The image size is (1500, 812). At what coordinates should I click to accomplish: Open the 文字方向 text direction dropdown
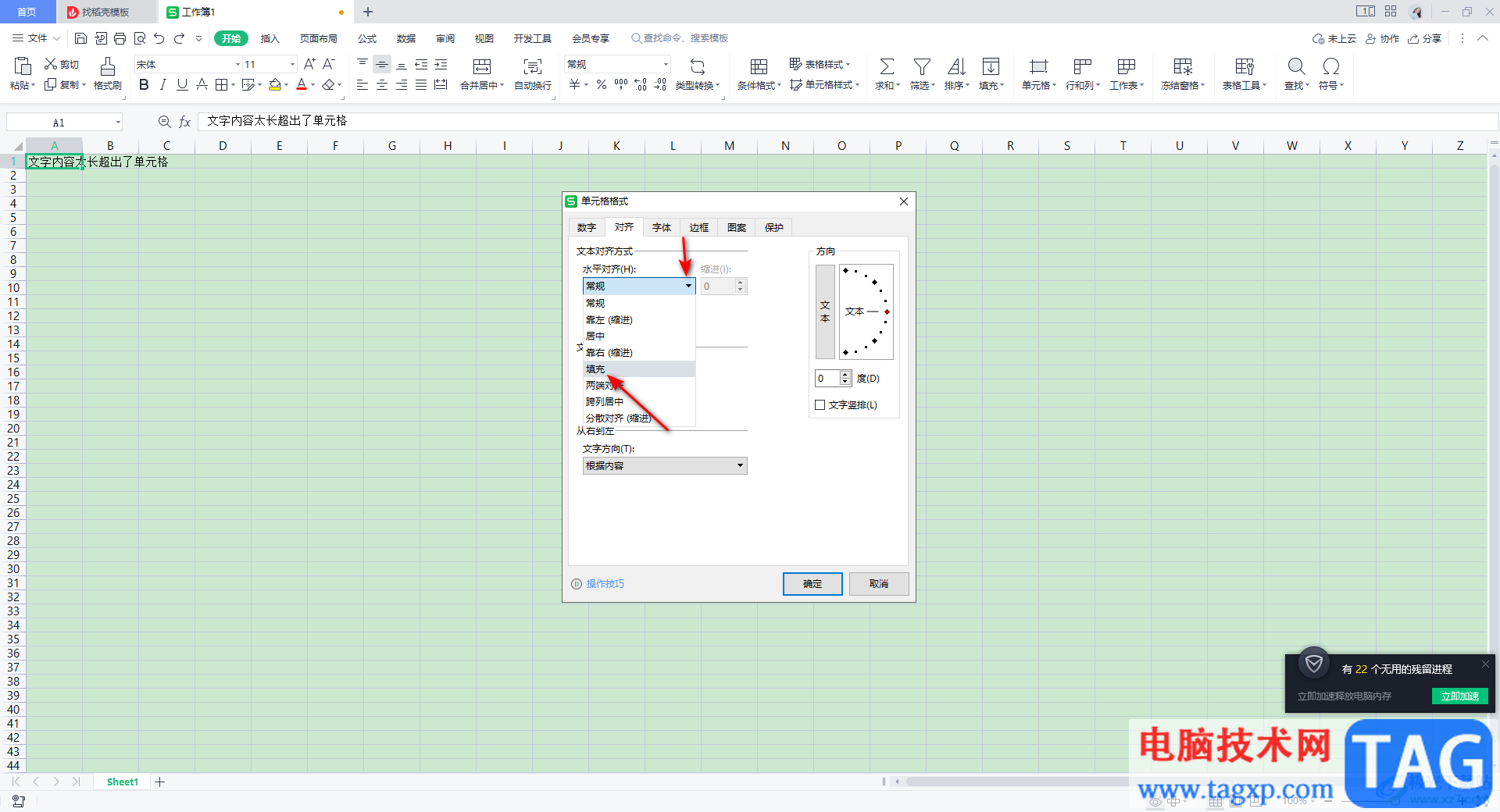tap(665, 465)
